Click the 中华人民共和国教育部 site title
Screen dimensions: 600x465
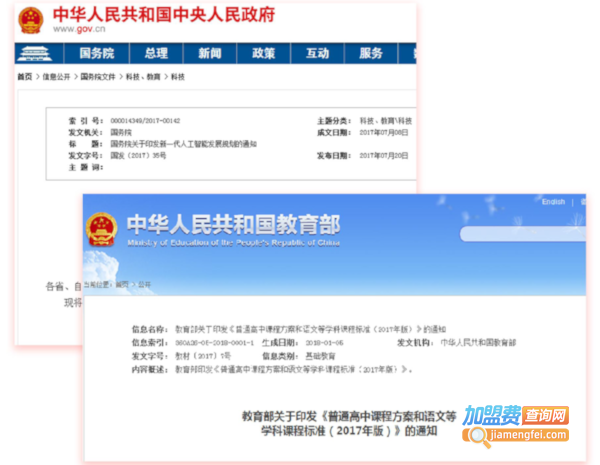pyautogui.click(x=233, y=224)
